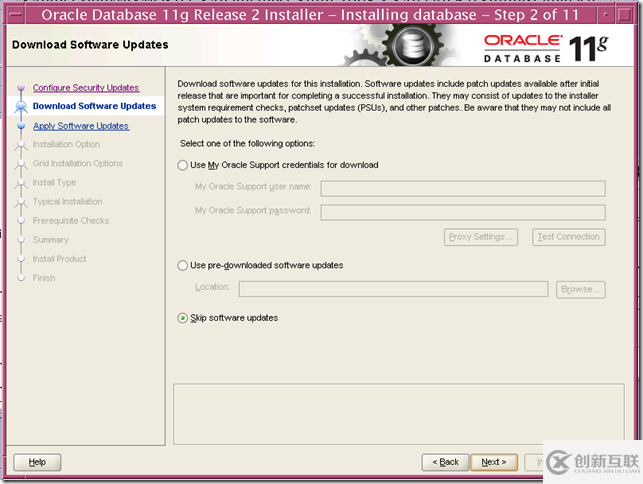Open the Apply Software Updates step
This screenshot has width=643, height=484.
point(81,126)
